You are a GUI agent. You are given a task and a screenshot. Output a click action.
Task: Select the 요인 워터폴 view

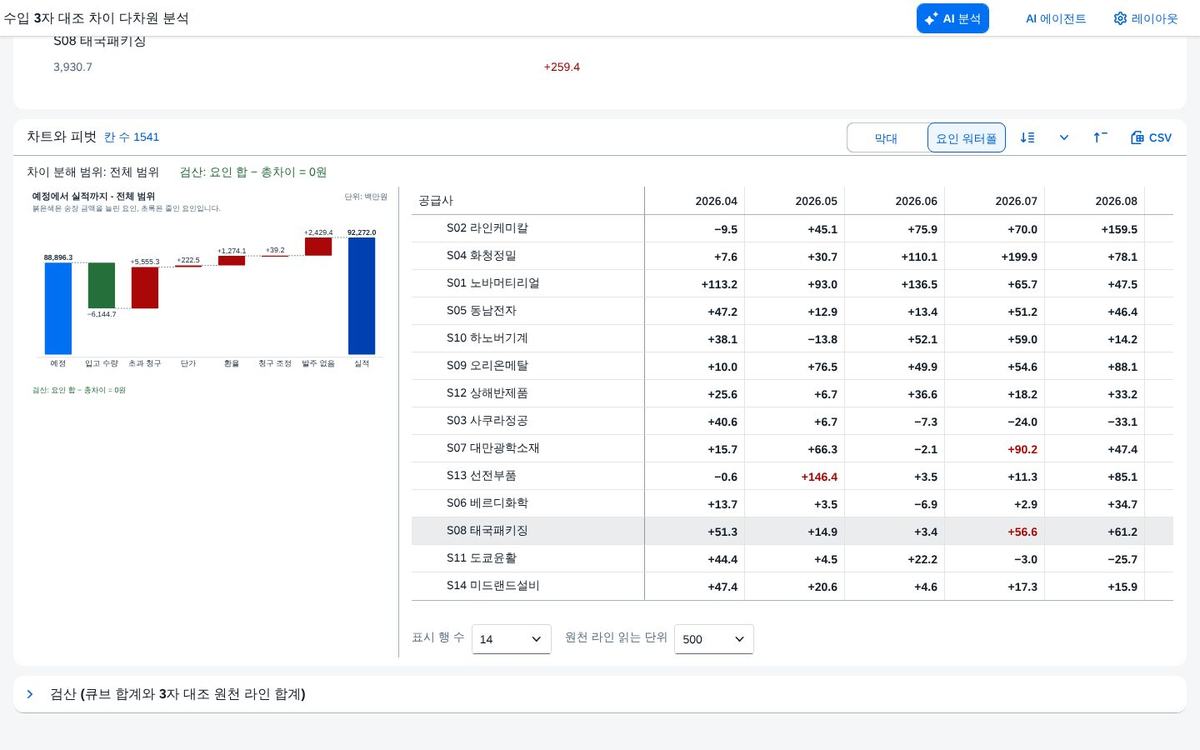tap(966, 138)
